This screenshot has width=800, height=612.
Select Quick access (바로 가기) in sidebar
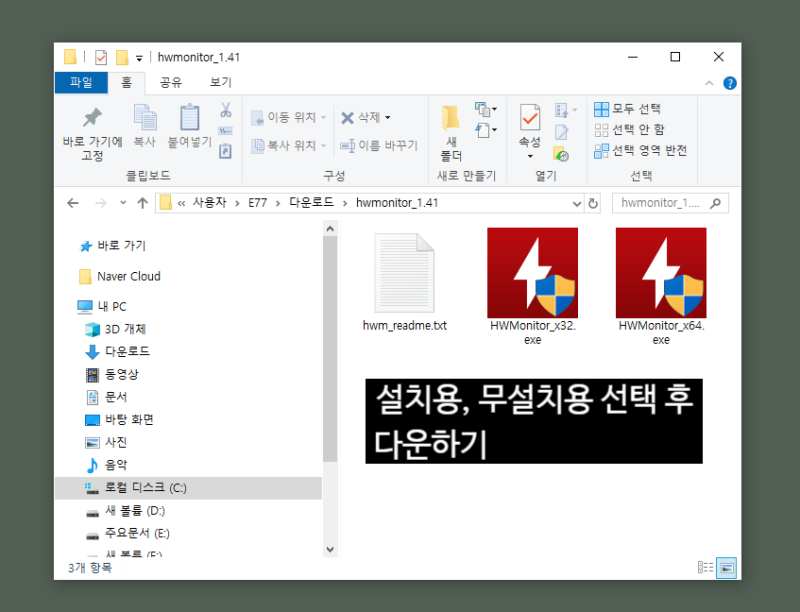pyautogui.click(x=113, y=246)
